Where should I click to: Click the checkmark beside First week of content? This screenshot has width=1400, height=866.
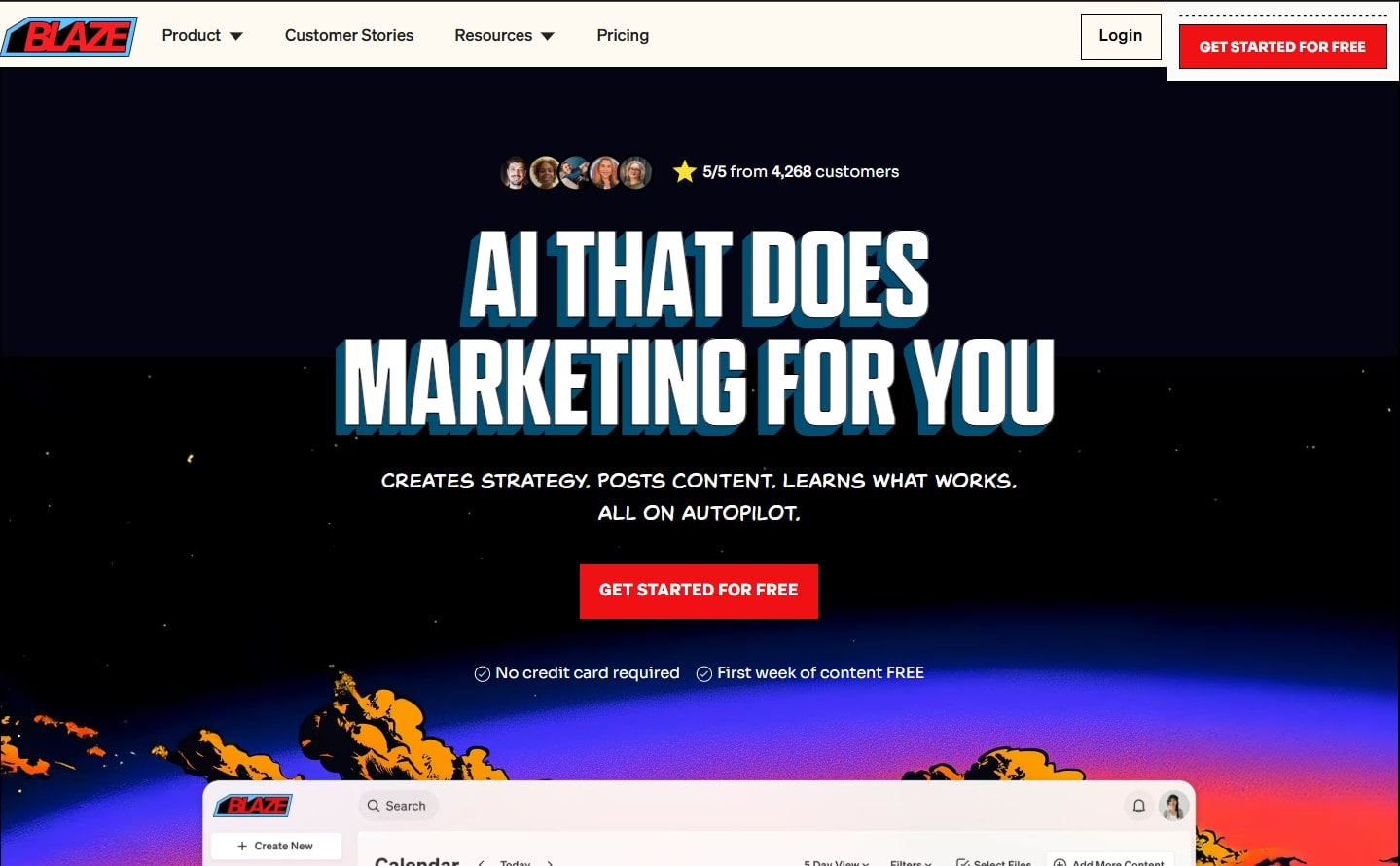pyautogui.click(x=704, y=673)
